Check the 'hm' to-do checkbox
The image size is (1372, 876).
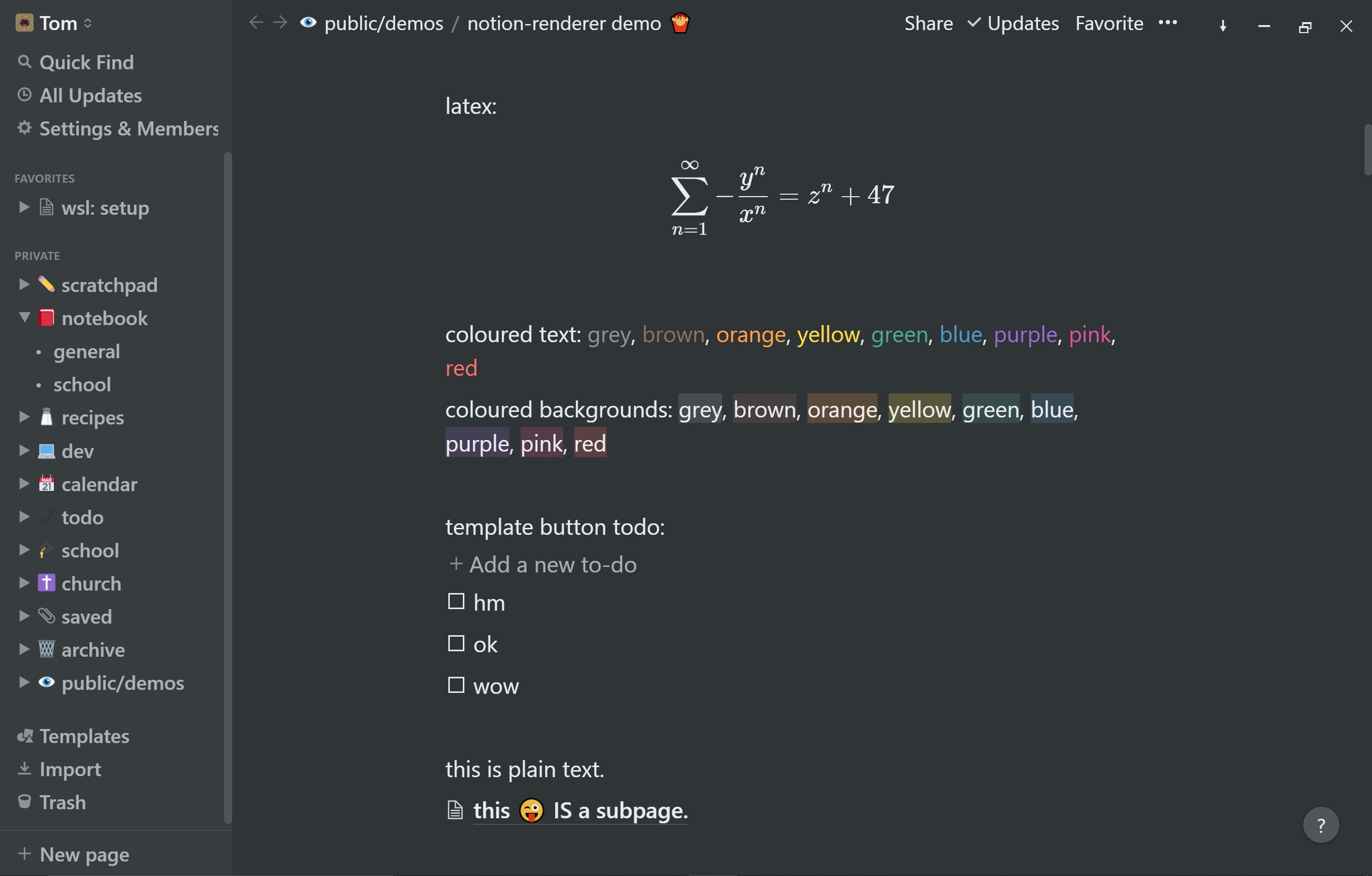[456, 601]
